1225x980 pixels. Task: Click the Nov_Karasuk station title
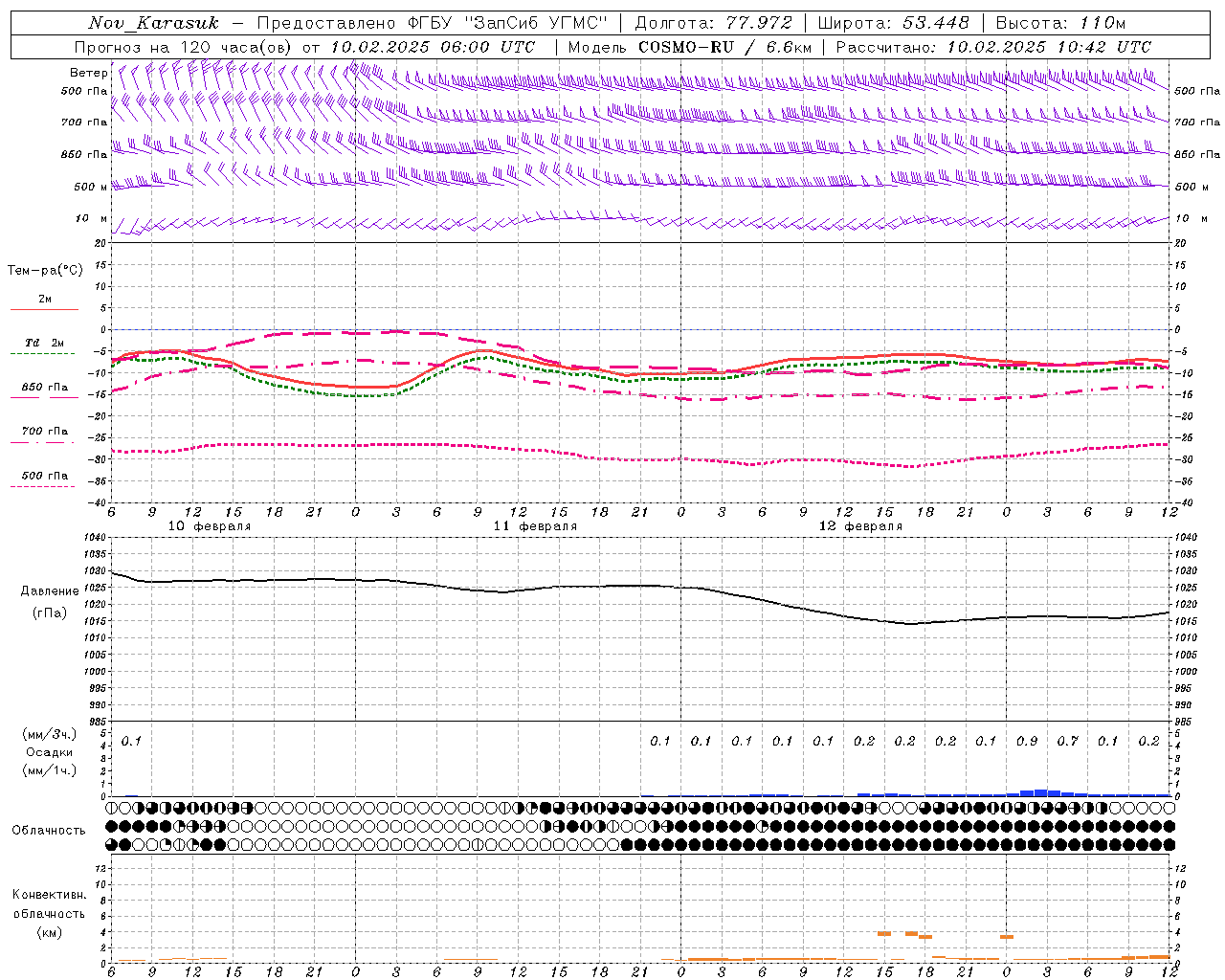pos(153,23)
